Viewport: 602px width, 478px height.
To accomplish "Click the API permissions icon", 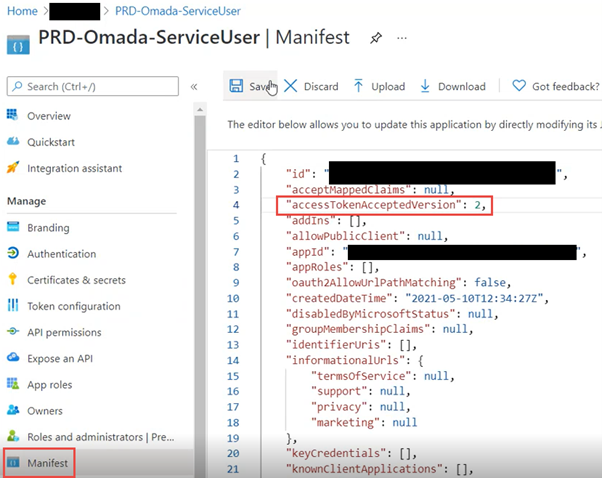I will point(13,331).
